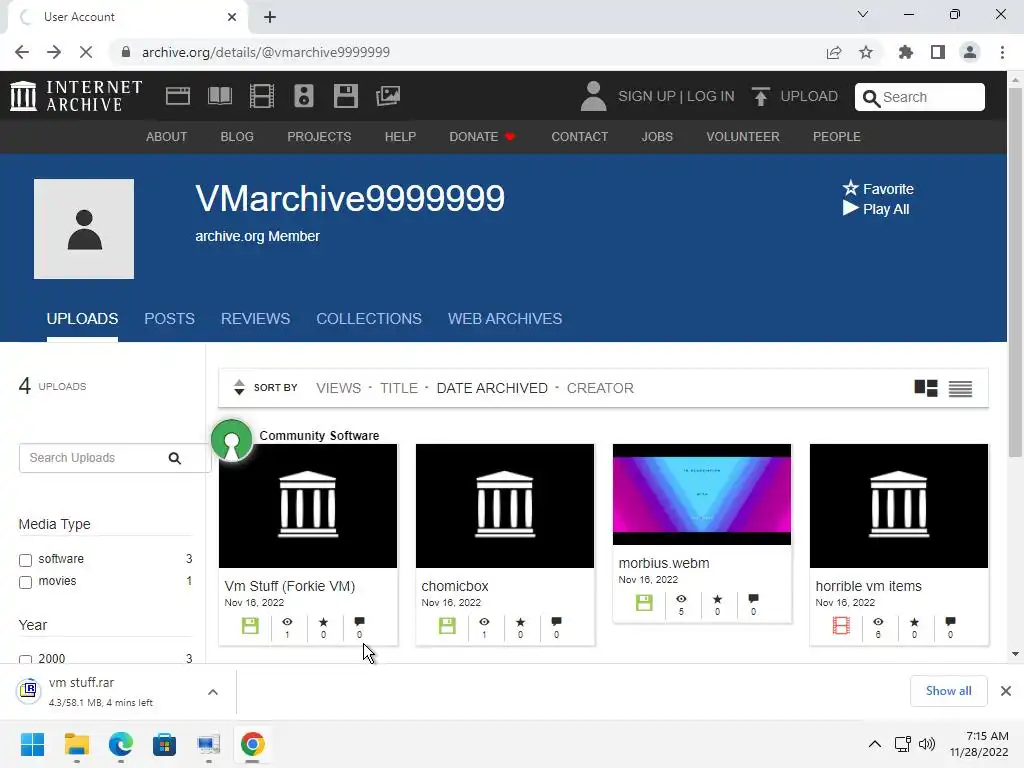This screenshot has height=768, width=1024.
Task: Switch to the REVIEWS tab
Action: 255,319
